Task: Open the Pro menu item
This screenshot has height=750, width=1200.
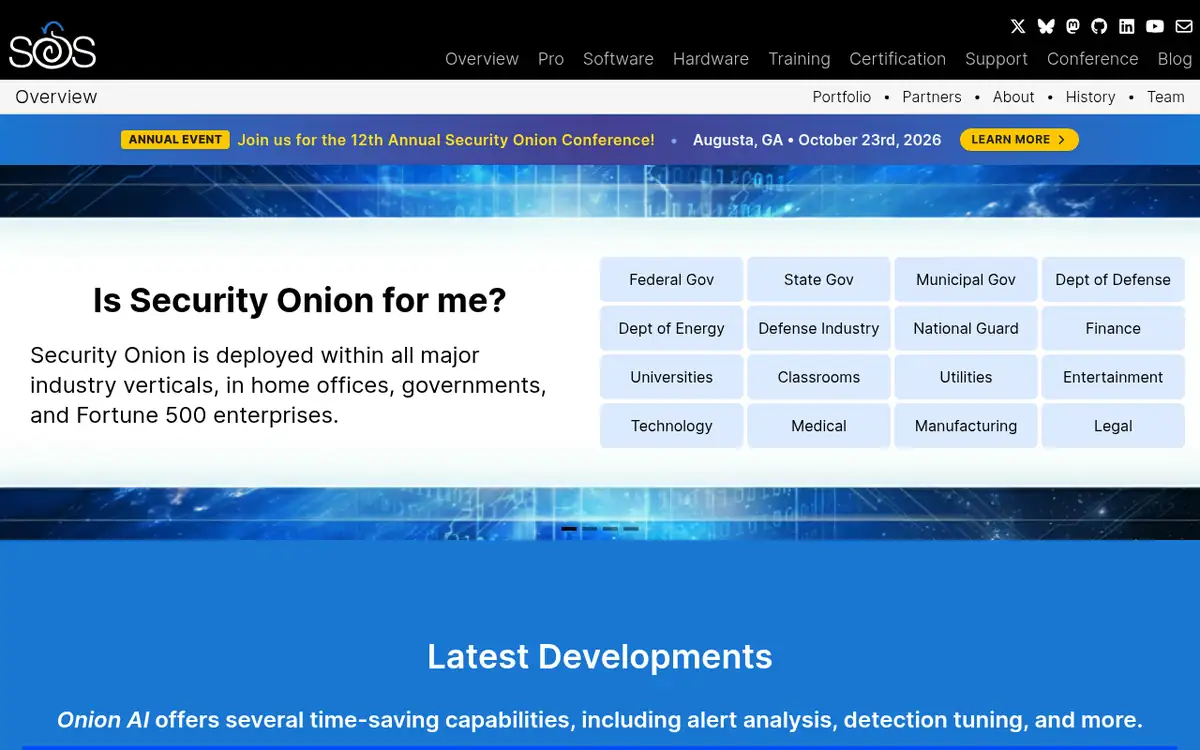Action: point(551,59)
